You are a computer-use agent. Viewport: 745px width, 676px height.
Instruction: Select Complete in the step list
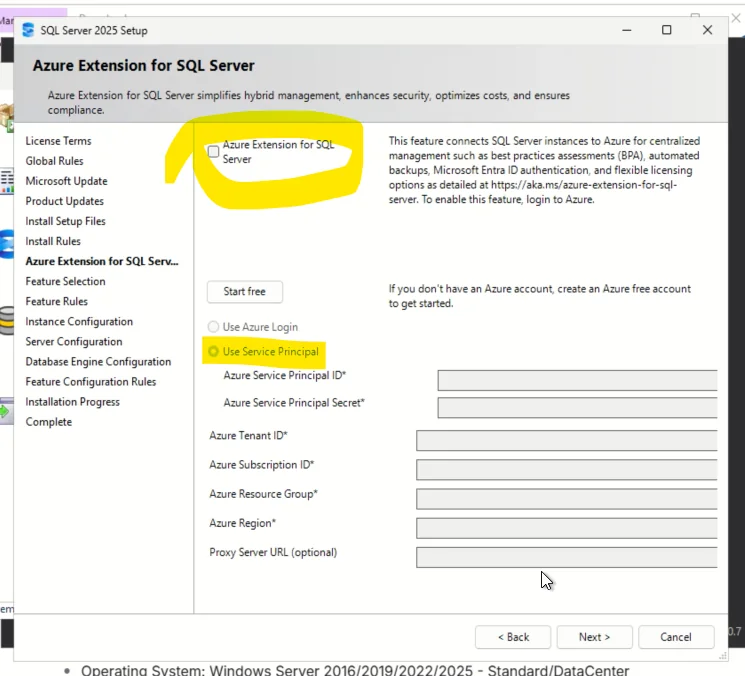coord(49,422)
